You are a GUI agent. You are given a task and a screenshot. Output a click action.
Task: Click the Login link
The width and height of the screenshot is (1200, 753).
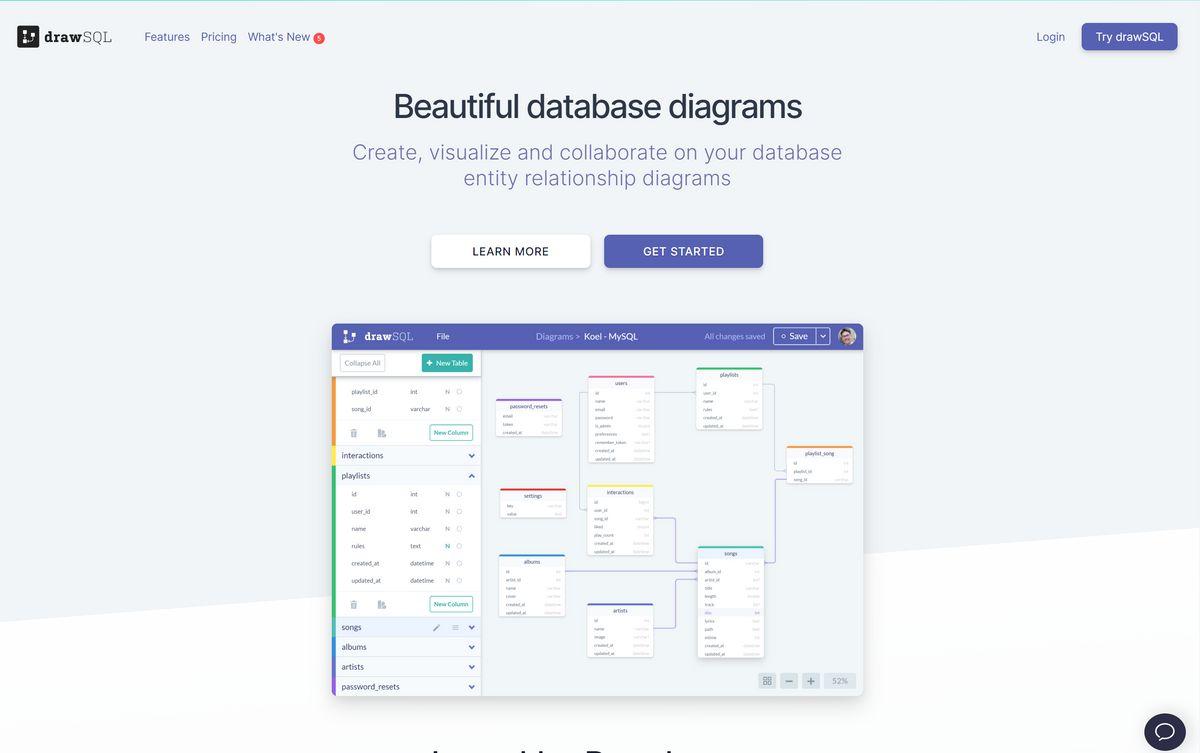pyautogui.click(x=1051, y=37)
